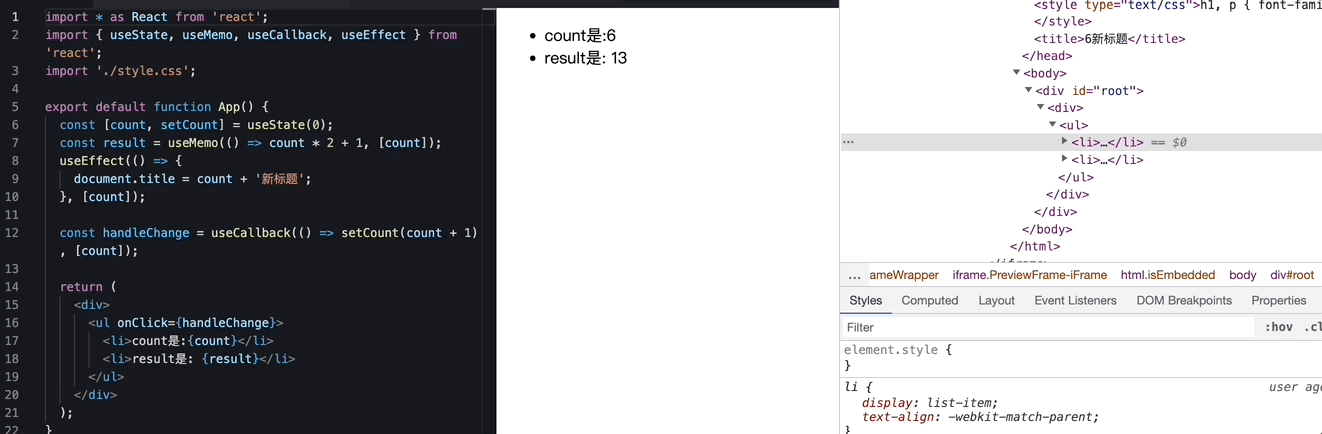The width and height of the screenshot is (1322, 434).
Task: Open the Layout tab
Action: click(x=996, y=300)
